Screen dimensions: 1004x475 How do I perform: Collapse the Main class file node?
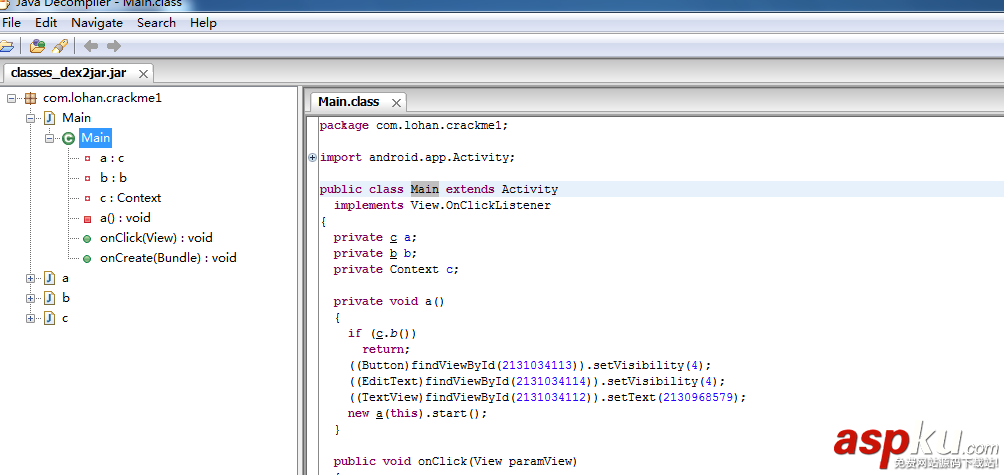pos(31,118)
